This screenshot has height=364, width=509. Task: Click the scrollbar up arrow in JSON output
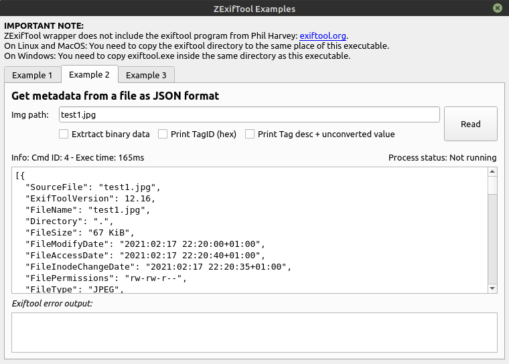click(x=492, y=172)
